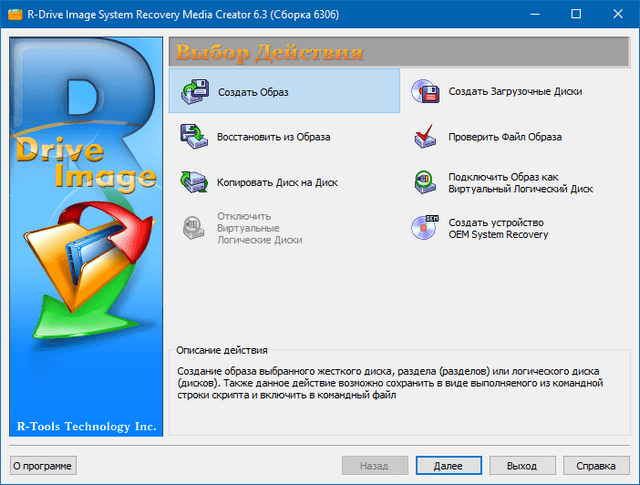
Task: Click the greyed Отключить Виртуальные Логические Диски icon
Action: 193,228
